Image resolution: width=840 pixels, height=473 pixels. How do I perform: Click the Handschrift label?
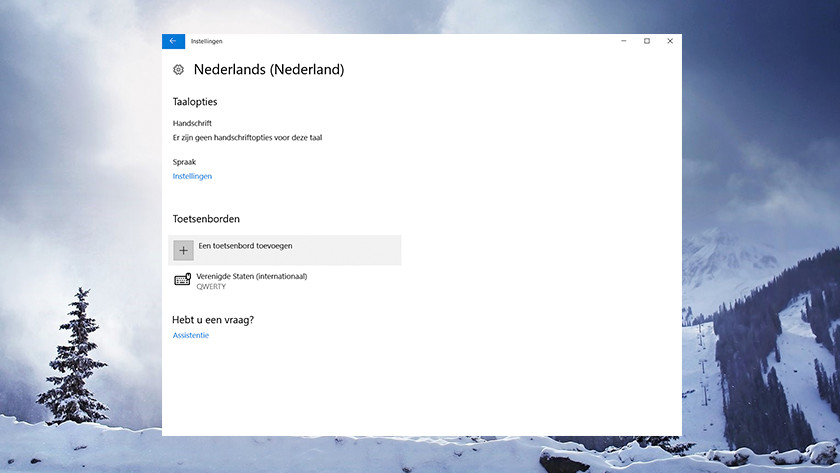192,123
